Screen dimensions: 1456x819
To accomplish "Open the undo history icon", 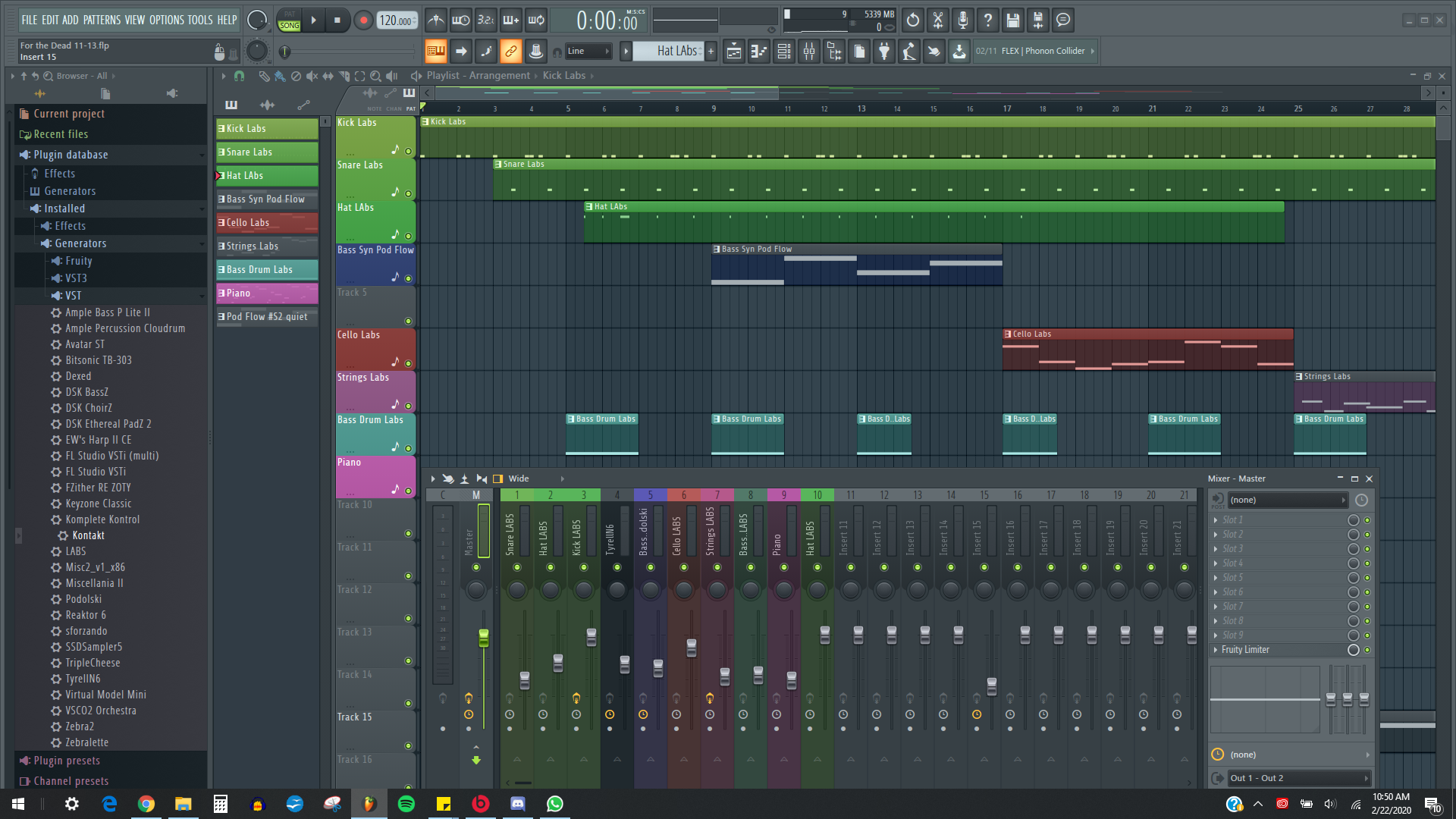I will click(913, 20).
